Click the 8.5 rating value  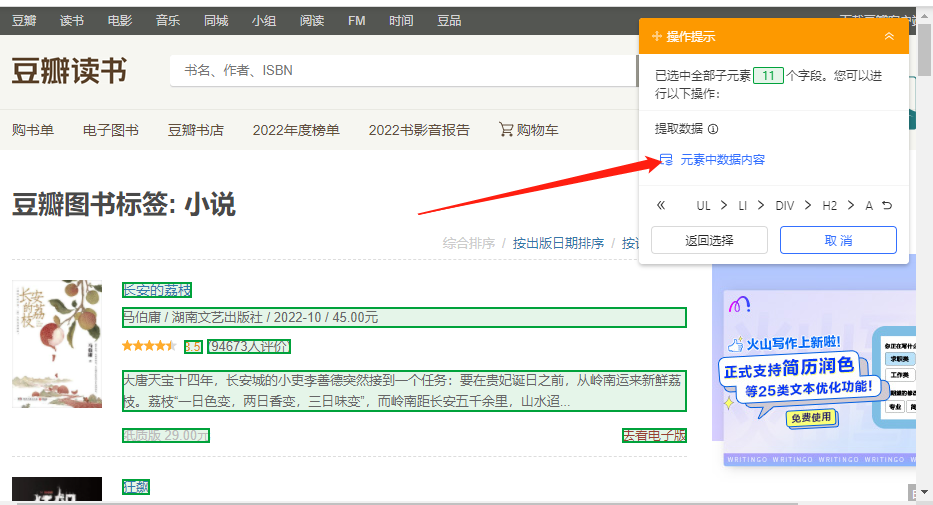coord(193,347)
